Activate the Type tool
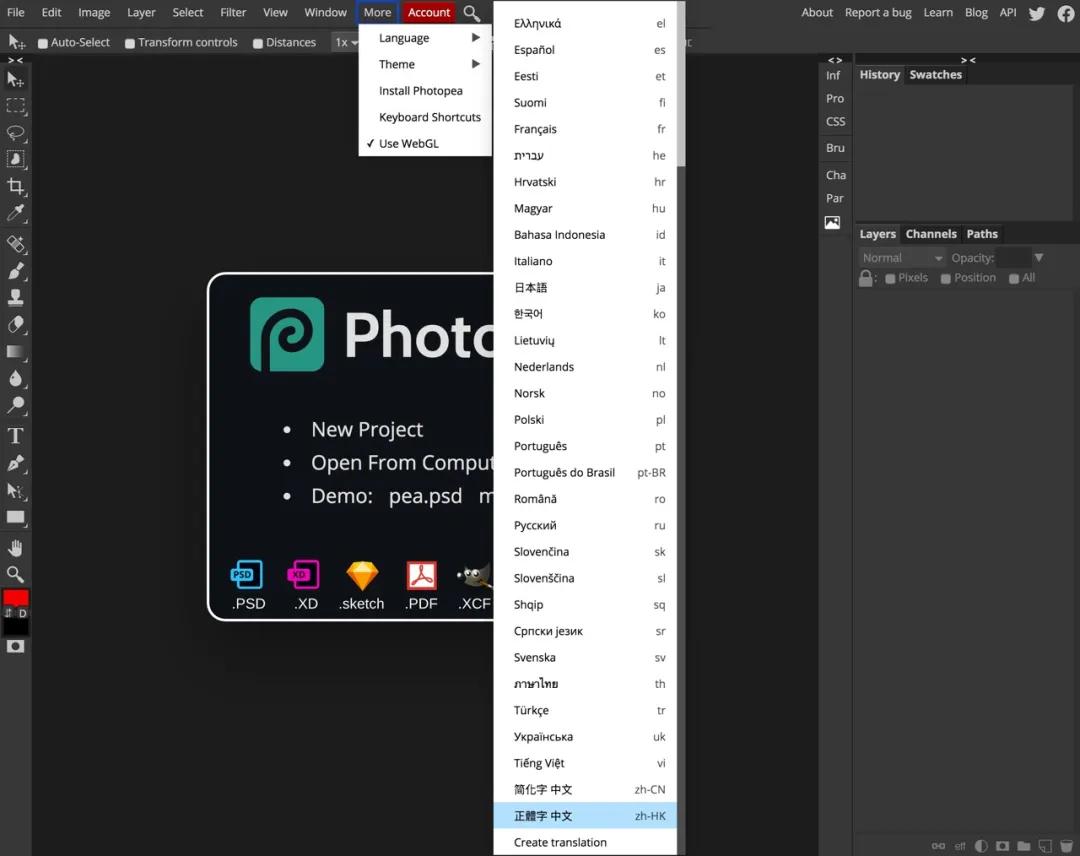1080x856 pixels. (x=16, y=436)
